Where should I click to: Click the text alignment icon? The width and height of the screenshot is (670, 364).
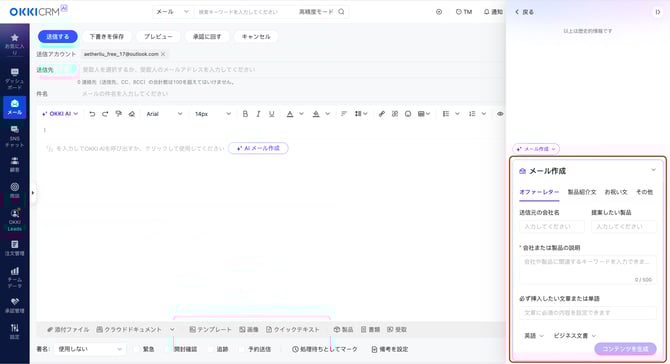344,114
